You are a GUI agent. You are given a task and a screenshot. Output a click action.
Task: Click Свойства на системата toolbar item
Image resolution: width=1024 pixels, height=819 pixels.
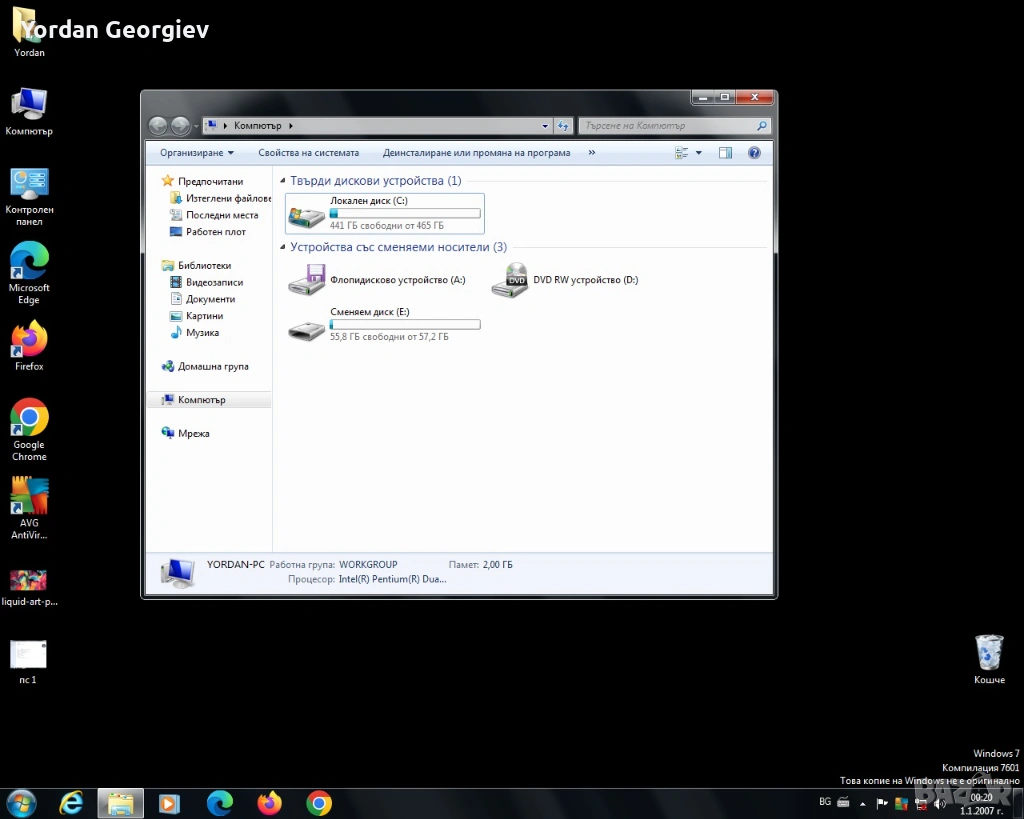308,153
